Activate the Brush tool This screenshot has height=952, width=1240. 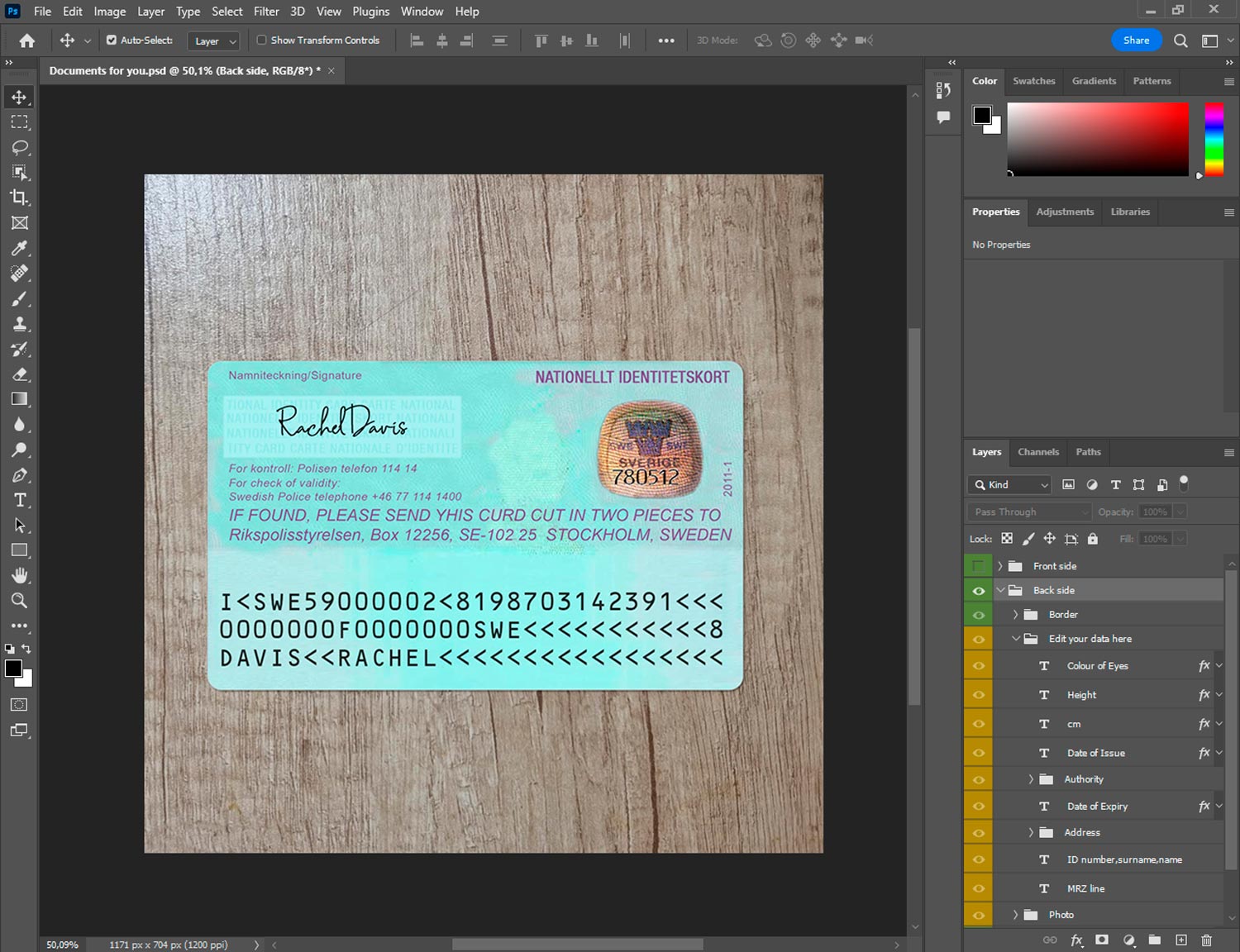click(20, 298)
